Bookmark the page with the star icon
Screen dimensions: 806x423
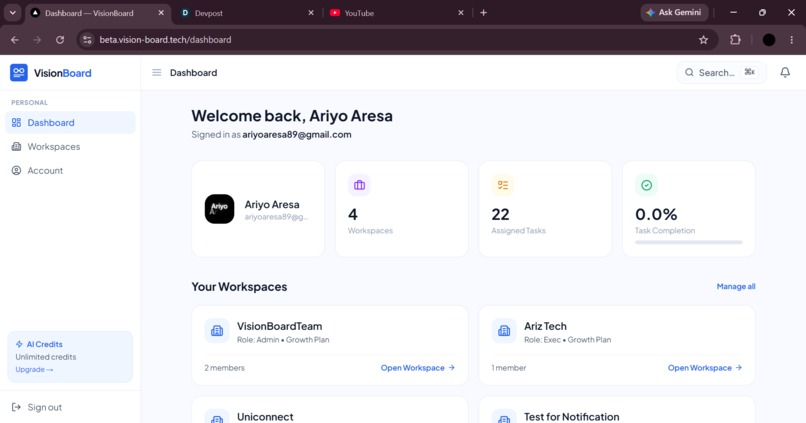click(x=703, y=40)
